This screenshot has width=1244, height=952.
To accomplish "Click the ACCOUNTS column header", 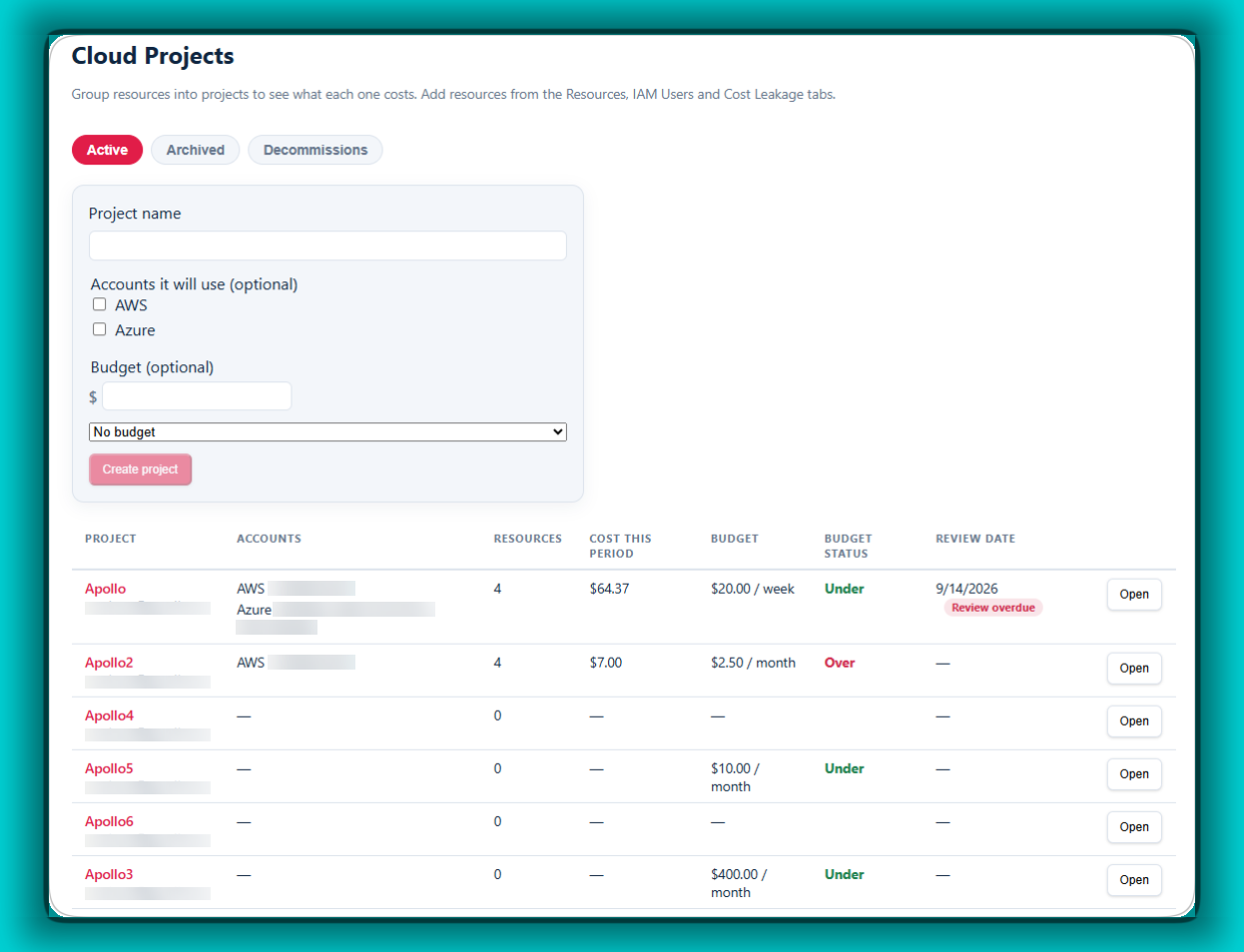I will click(x=269, y=538).
